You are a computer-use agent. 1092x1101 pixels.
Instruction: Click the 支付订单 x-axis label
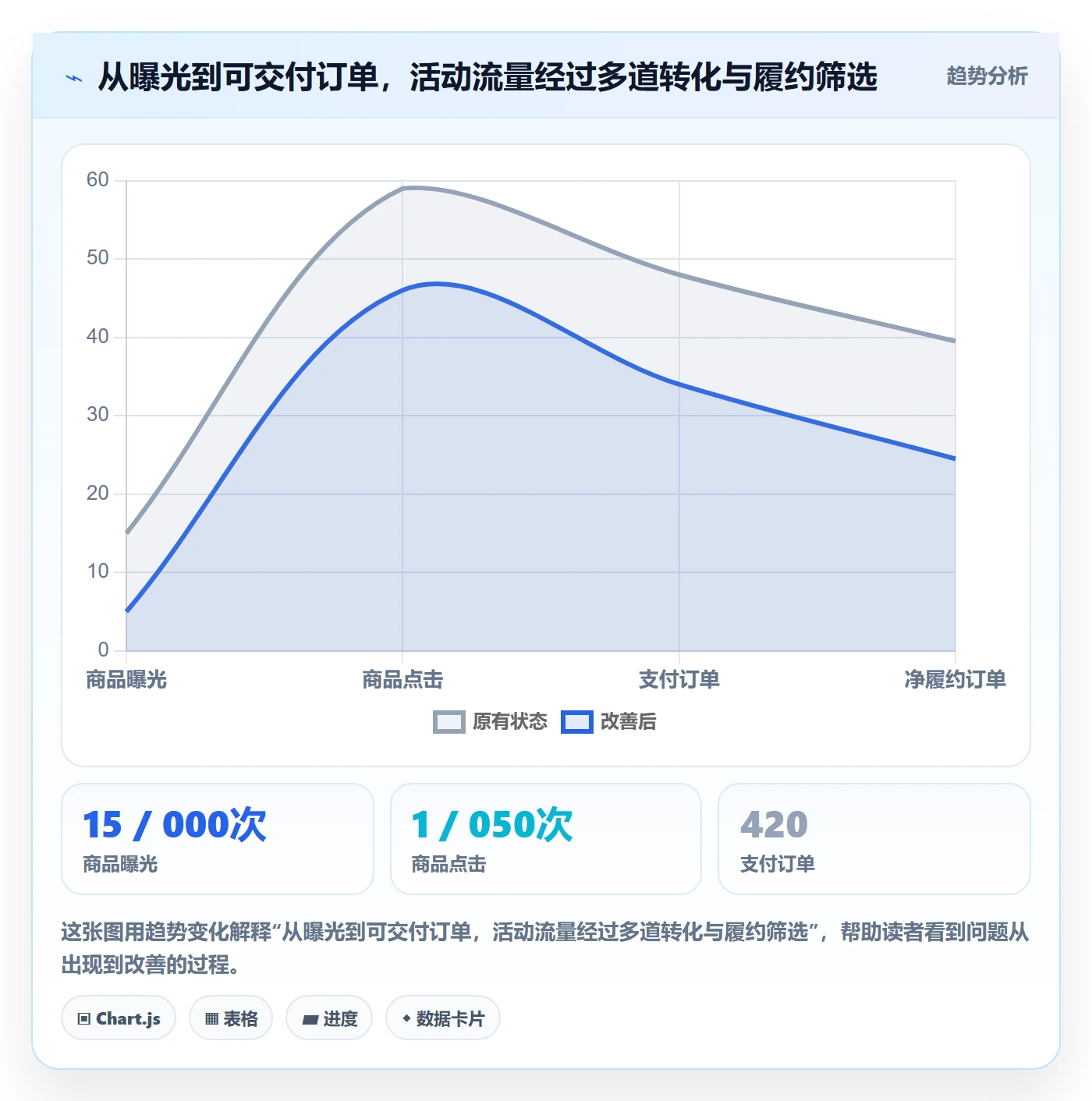(679, 680)
